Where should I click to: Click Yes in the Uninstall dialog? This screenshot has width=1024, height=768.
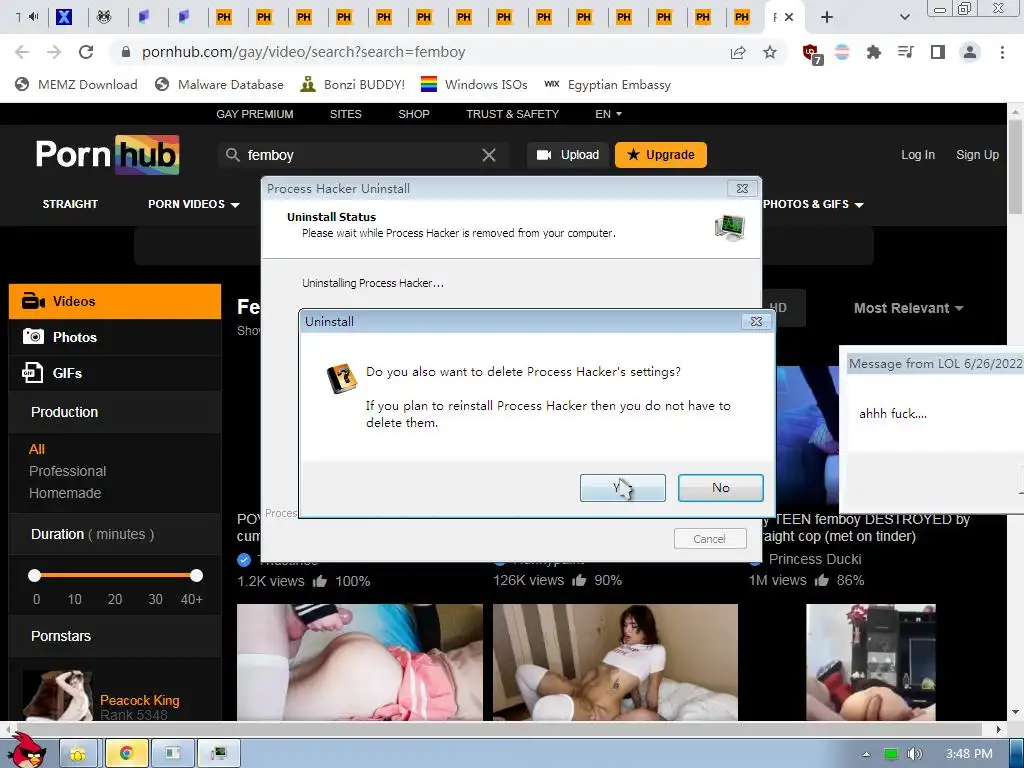click(x=622, y=488)
